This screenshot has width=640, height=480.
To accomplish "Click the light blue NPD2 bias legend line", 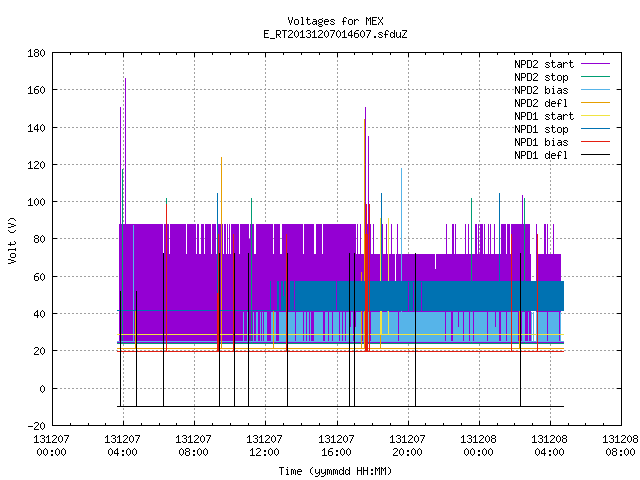I will [x=595, y=90].
